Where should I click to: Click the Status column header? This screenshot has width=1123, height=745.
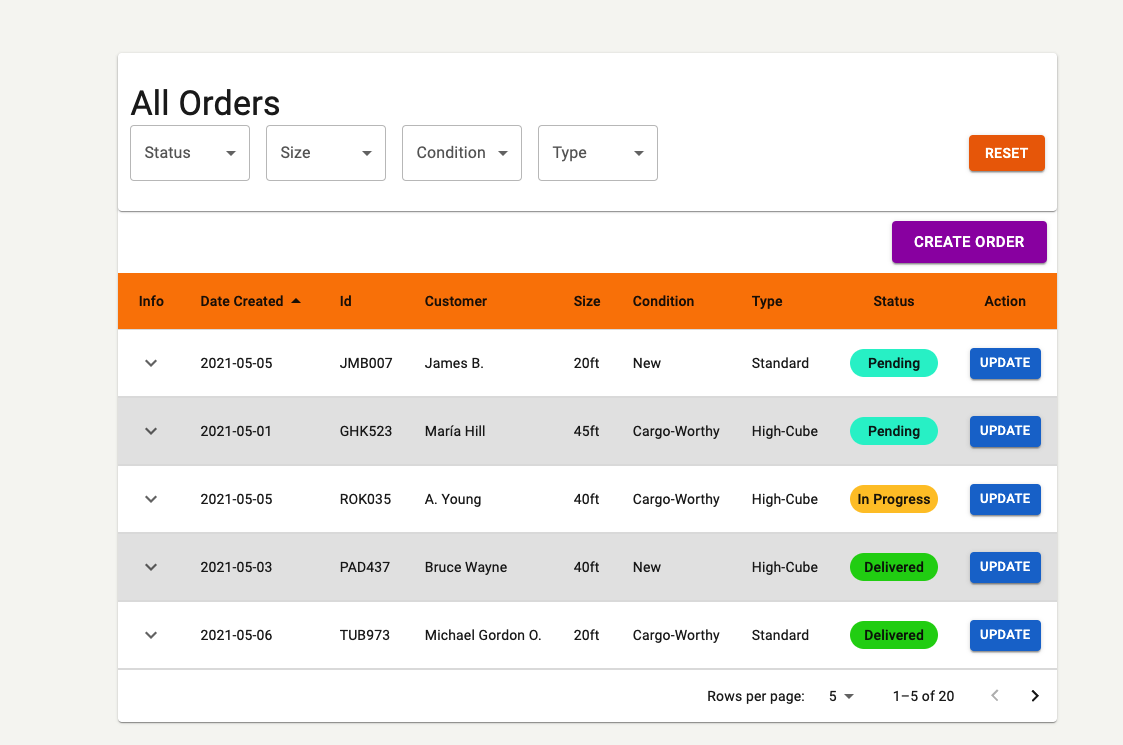(894, 301)
